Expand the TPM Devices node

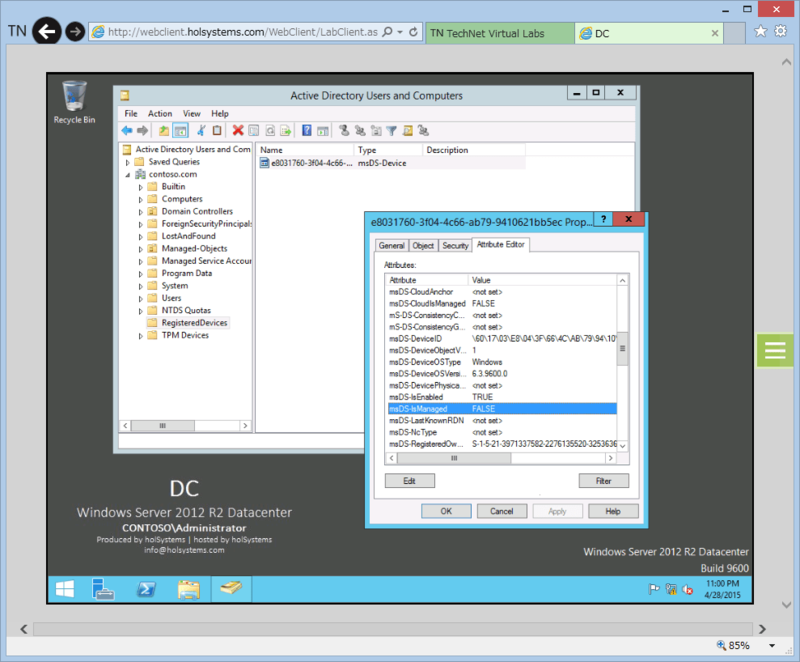(141, 336)
